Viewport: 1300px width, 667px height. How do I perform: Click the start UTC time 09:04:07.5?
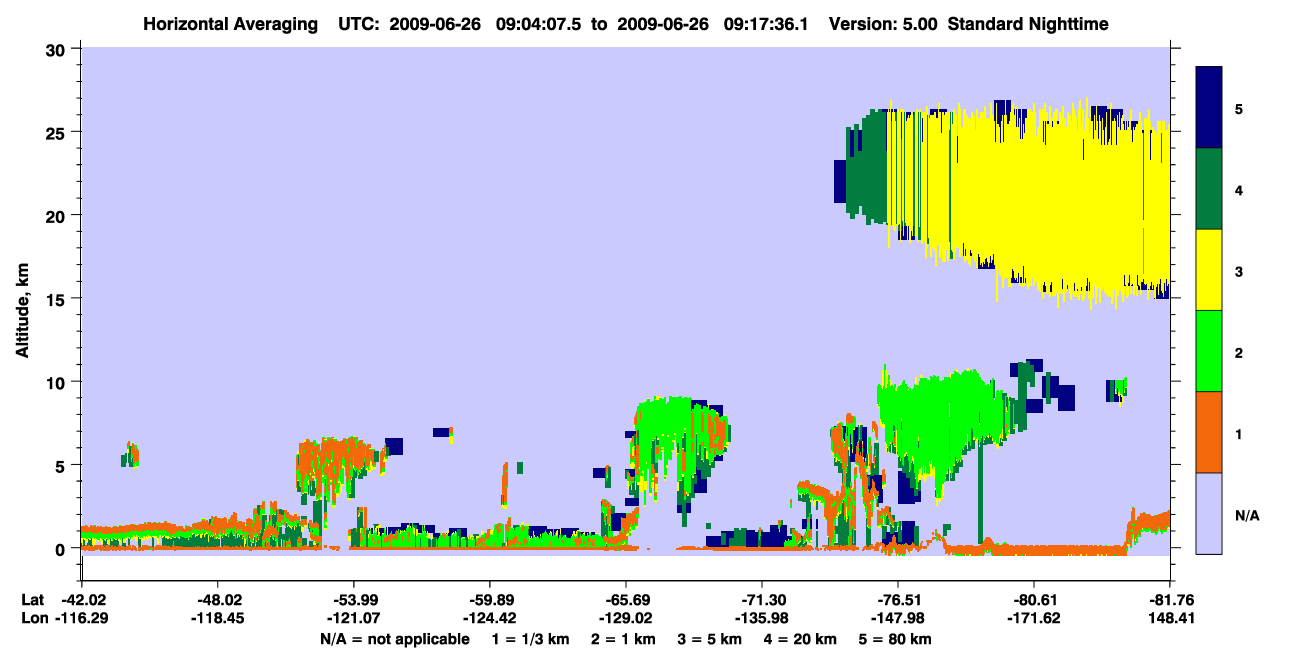[x=546, y=23]
